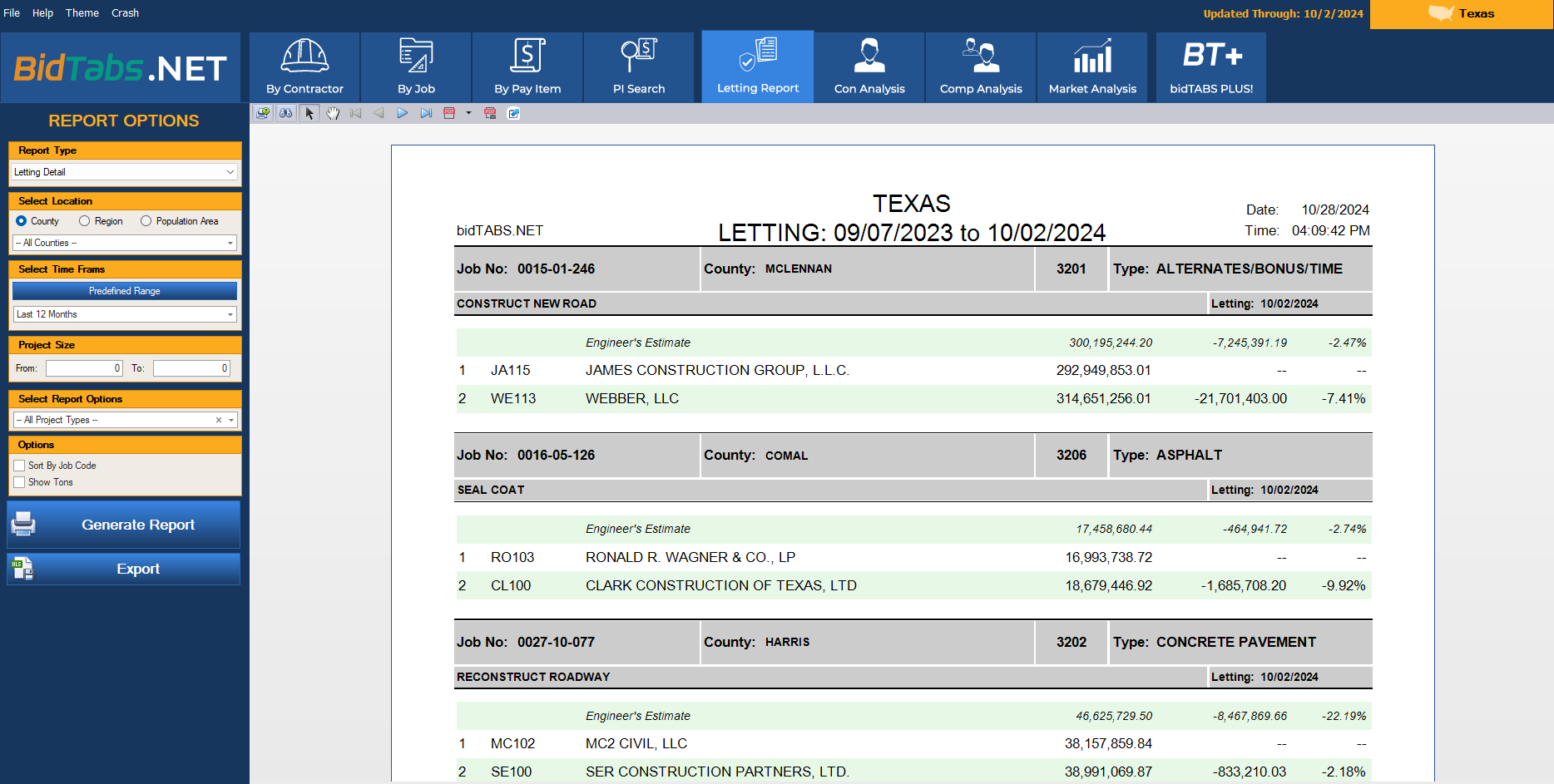The image size is (1554, 784).
Task: Select the hand pan tool
Action: [x=333, y=113]
